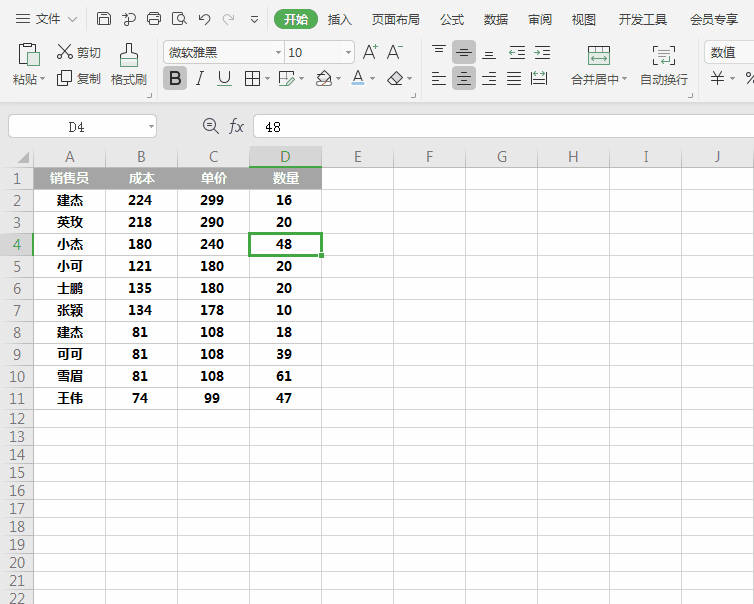
Task: Open the font name dropdown 微软雅黑
Action: point(278,52)
